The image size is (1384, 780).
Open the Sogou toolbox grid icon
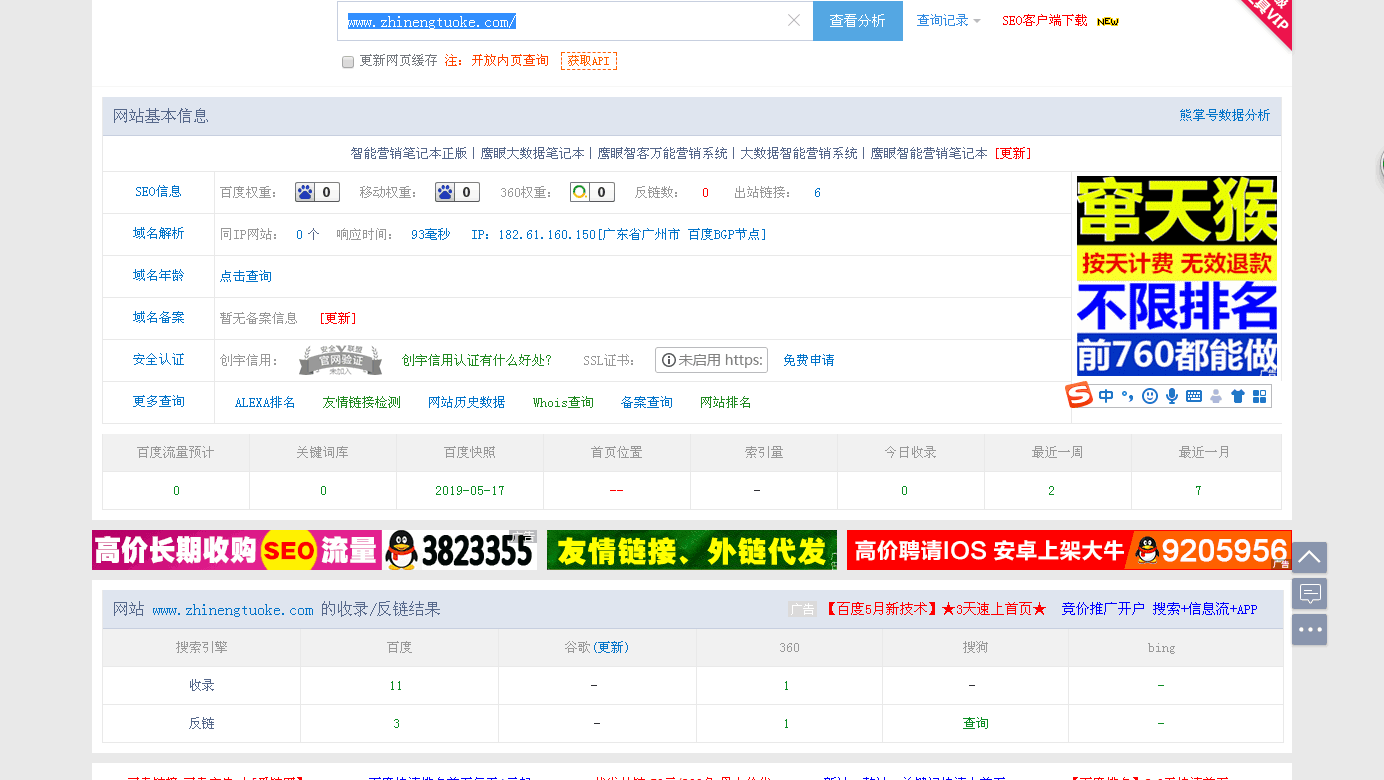(x=1260, y=396)
